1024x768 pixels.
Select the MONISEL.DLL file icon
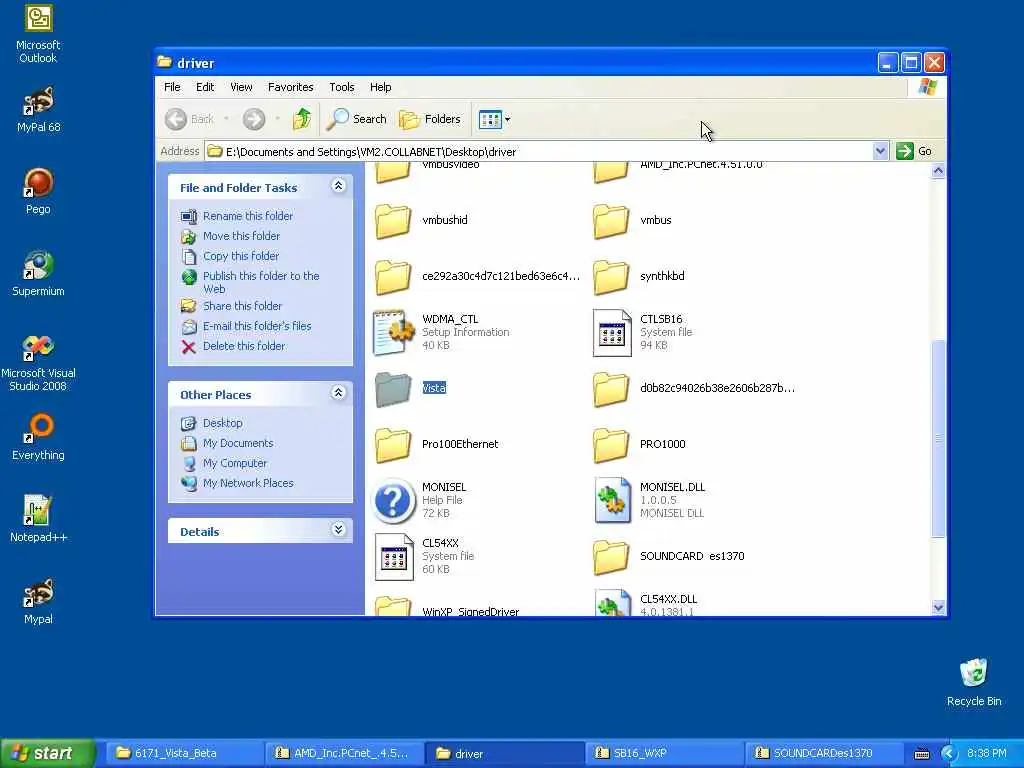[612, 501]
